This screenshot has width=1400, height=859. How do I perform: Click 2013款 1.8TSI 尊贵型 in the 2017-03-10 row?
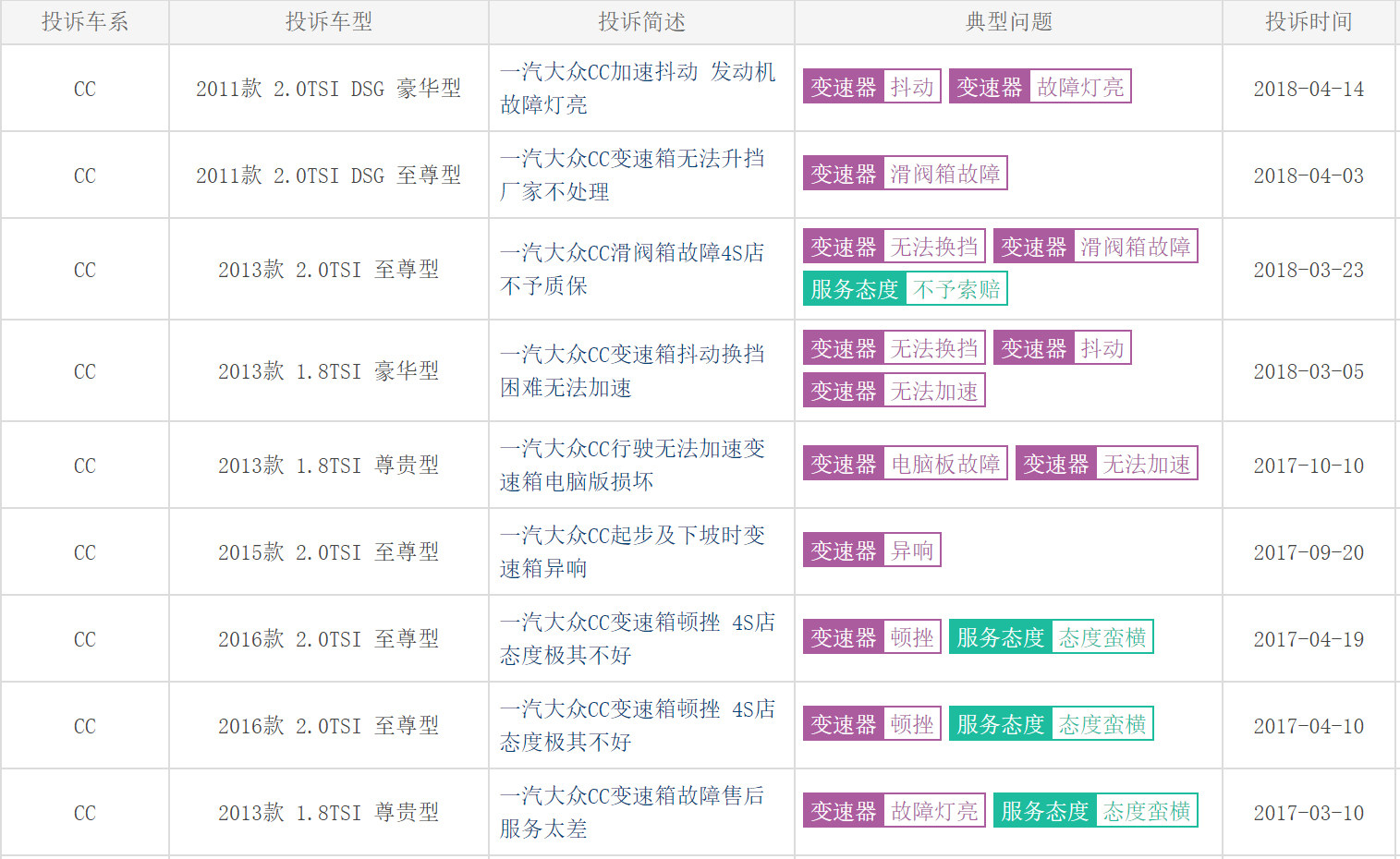(x=329, y=813)
